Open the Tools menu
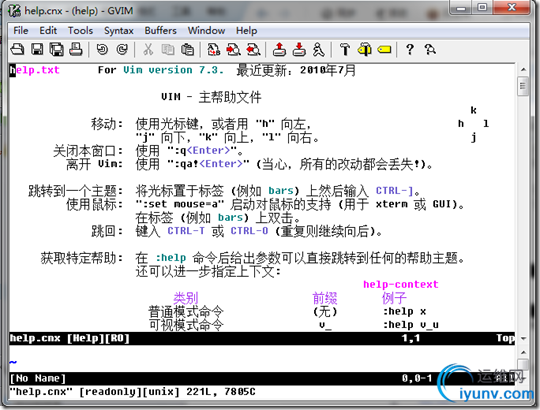 pos(80,31)
